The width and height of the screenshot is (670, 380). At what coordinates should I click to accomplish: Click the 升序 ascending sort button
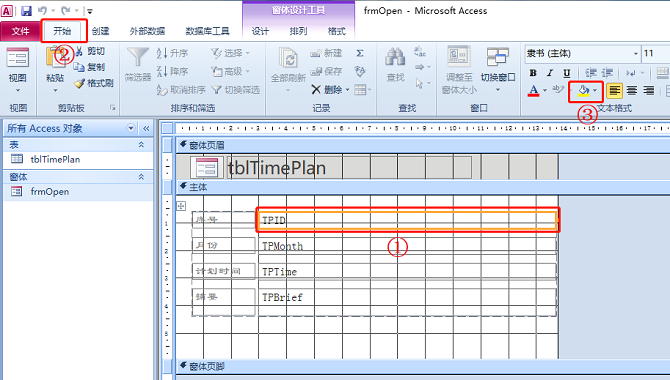(x=173, y=53)
